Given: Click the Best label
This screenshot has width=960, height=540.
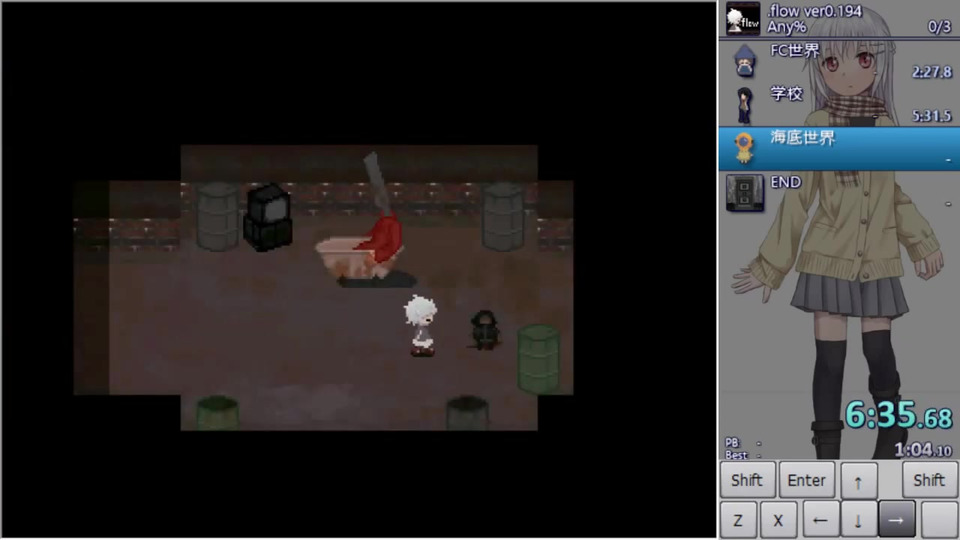Looking at the screenshot, I should click(x=736, y=455).
